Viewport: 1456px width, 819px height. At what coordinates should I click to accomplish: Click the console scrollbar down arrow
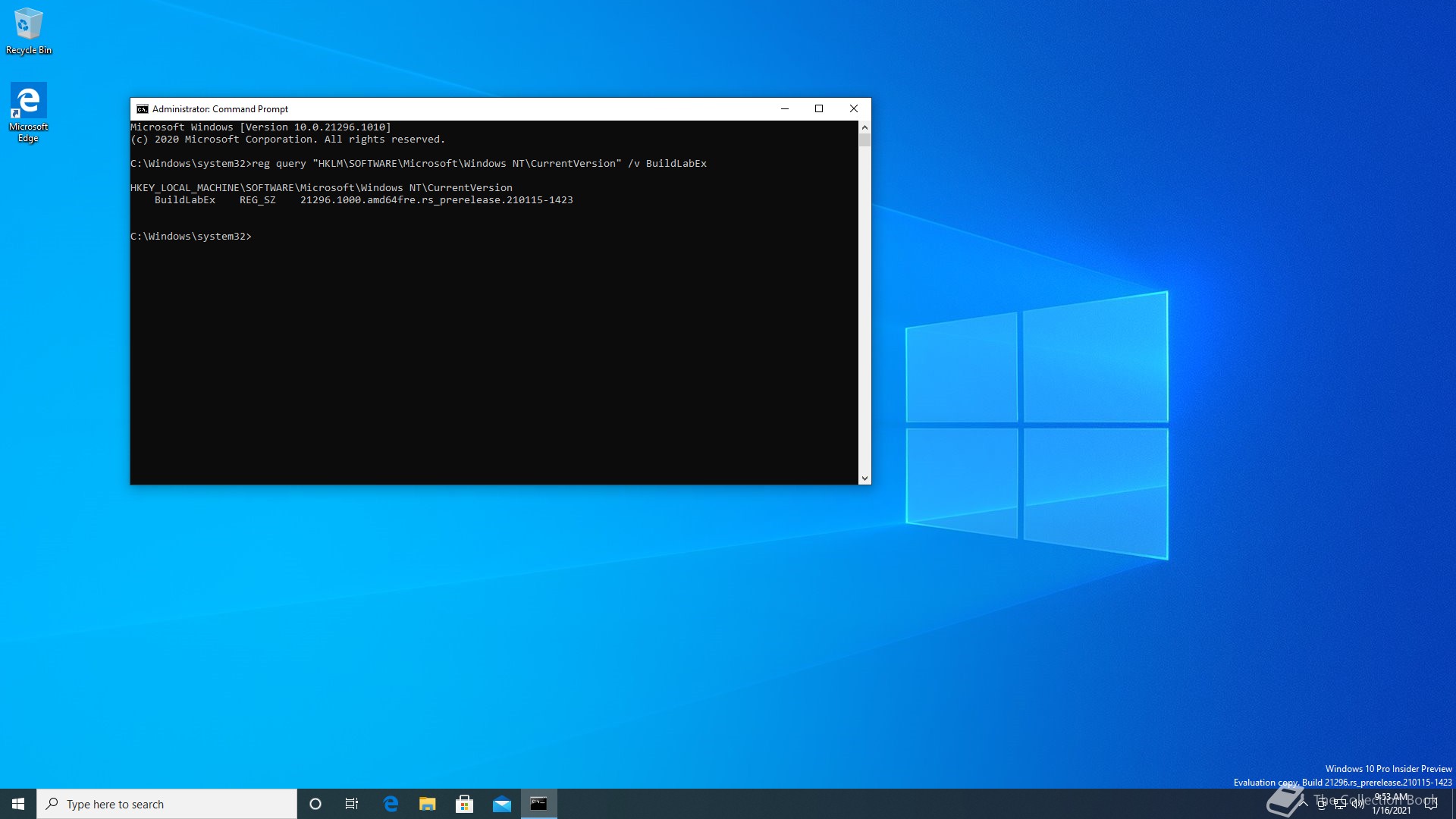(864, 479)
